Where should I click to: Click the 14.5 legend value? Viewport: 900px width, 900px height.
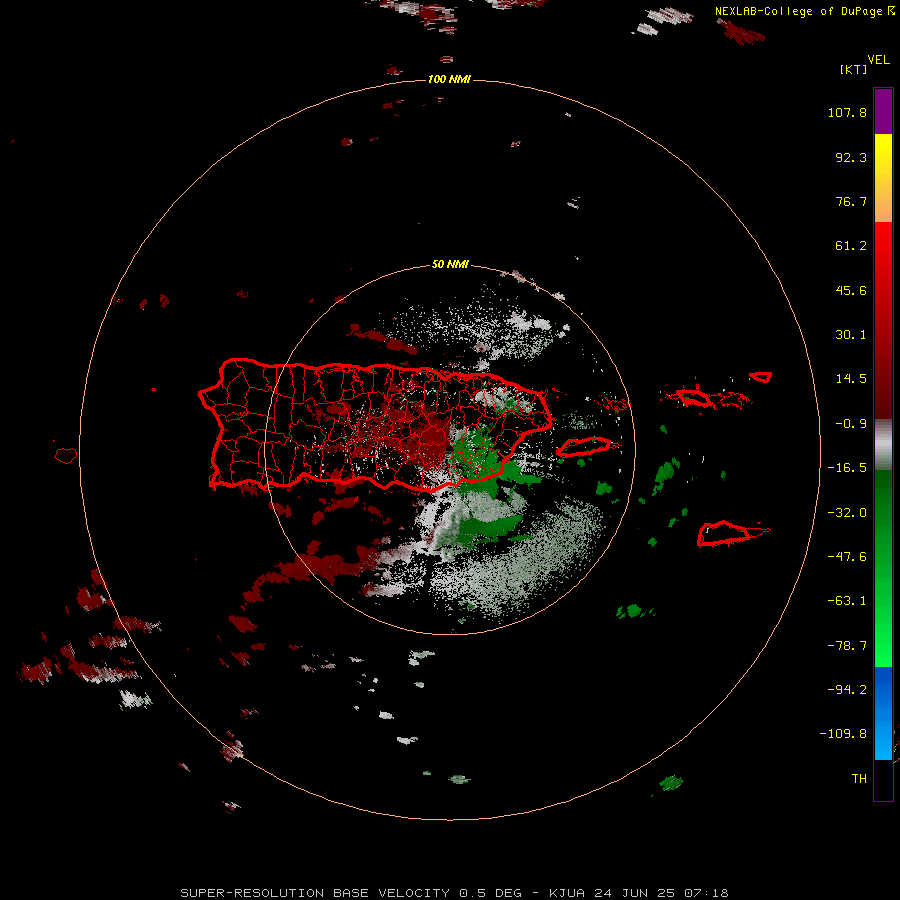pyautogui.click(x=851, y=379)
